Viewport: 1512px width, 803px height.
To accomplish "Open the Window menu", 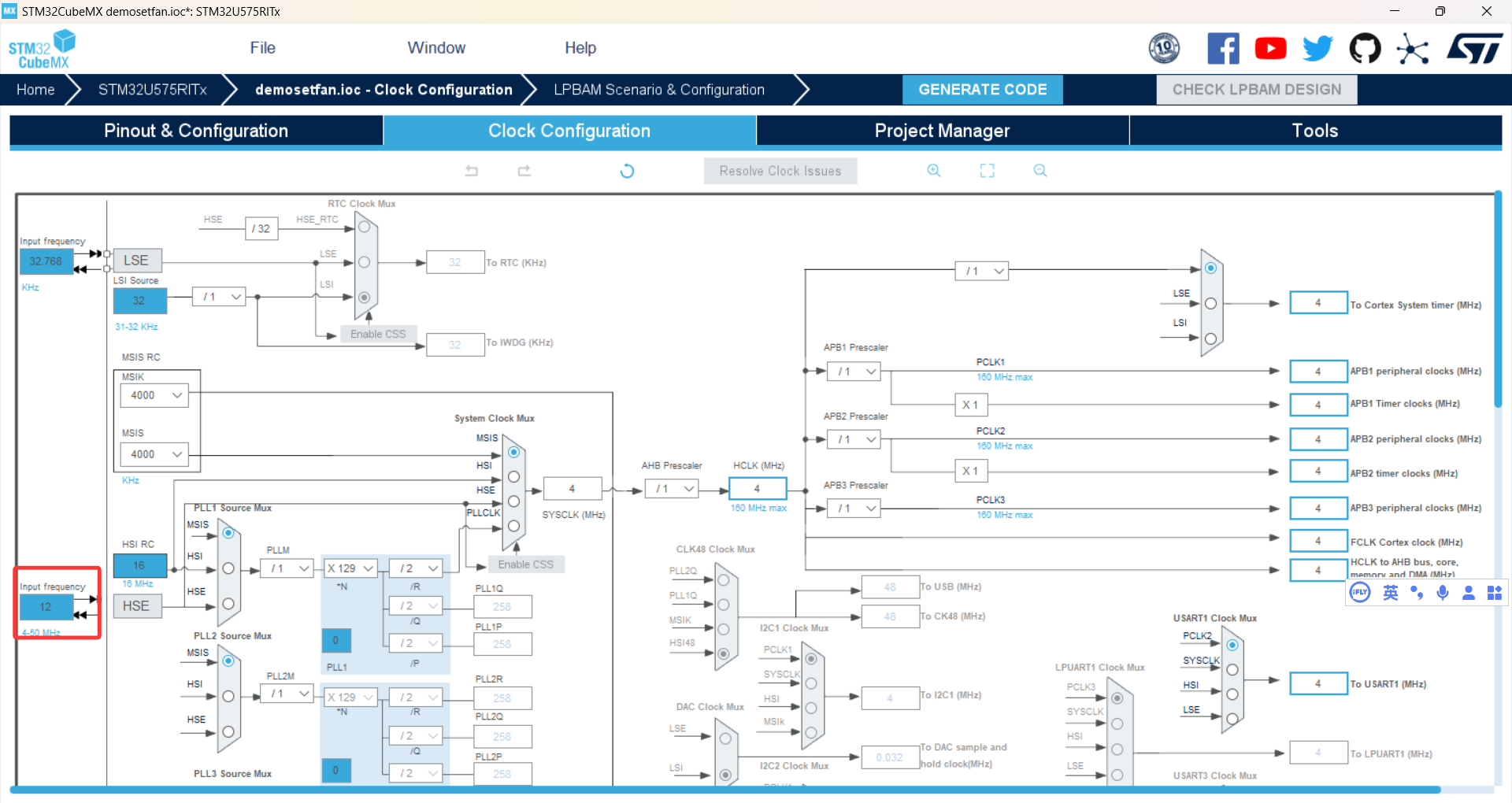I will (x=436, y=48).
